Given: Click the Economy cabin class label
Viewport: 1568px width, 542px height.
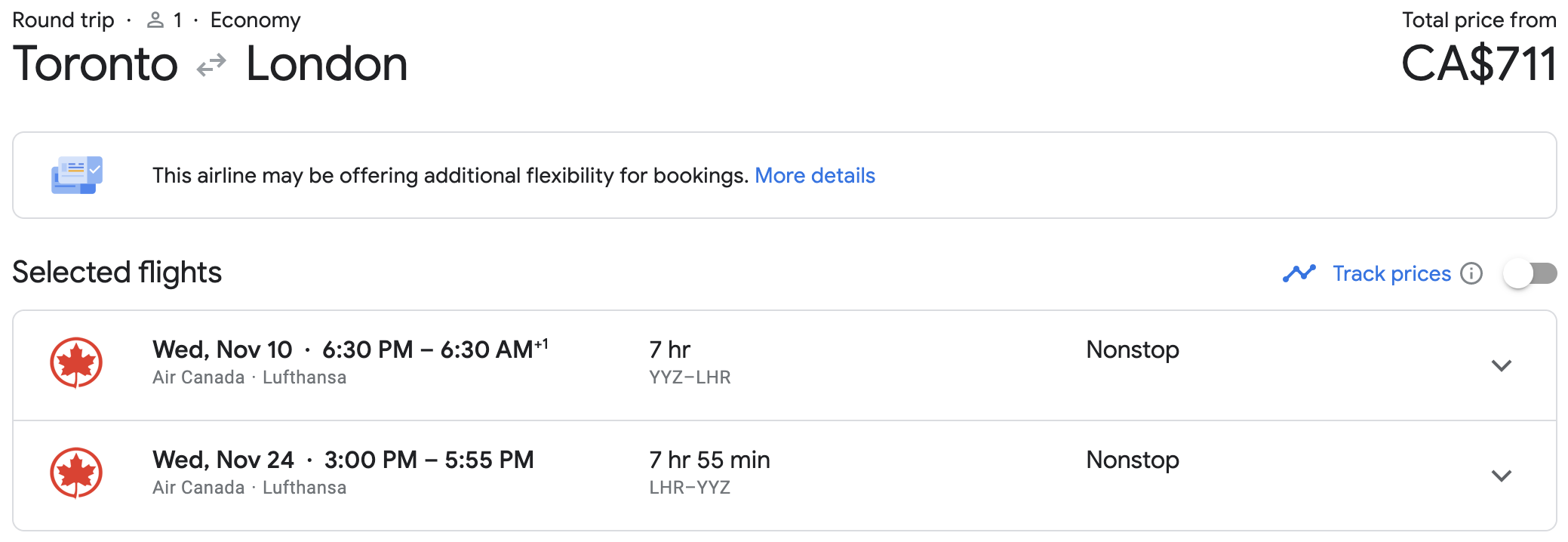Looking at the screenshot, I should pyautogui.click(x=255, y=20).
